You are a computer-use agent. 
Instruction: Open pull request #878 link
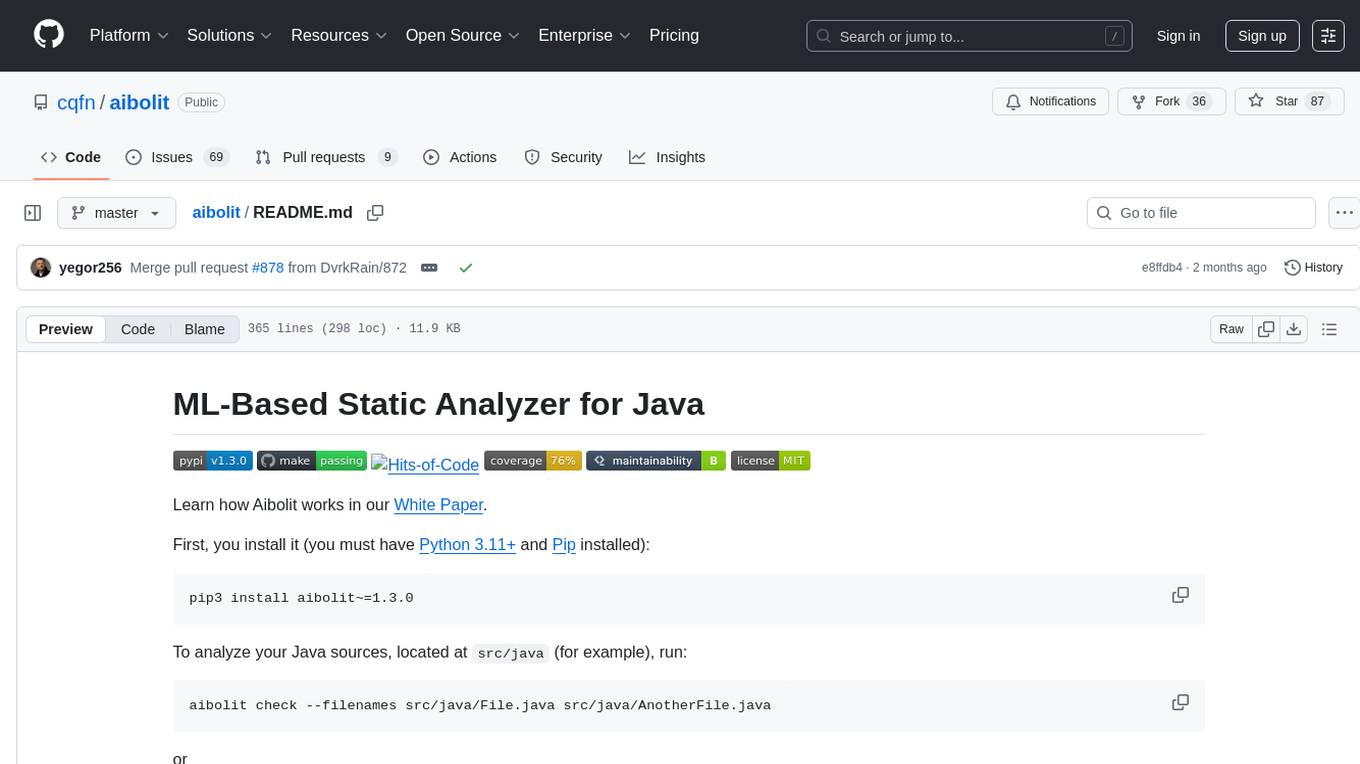pyautogui.click(x=268, y=268)
